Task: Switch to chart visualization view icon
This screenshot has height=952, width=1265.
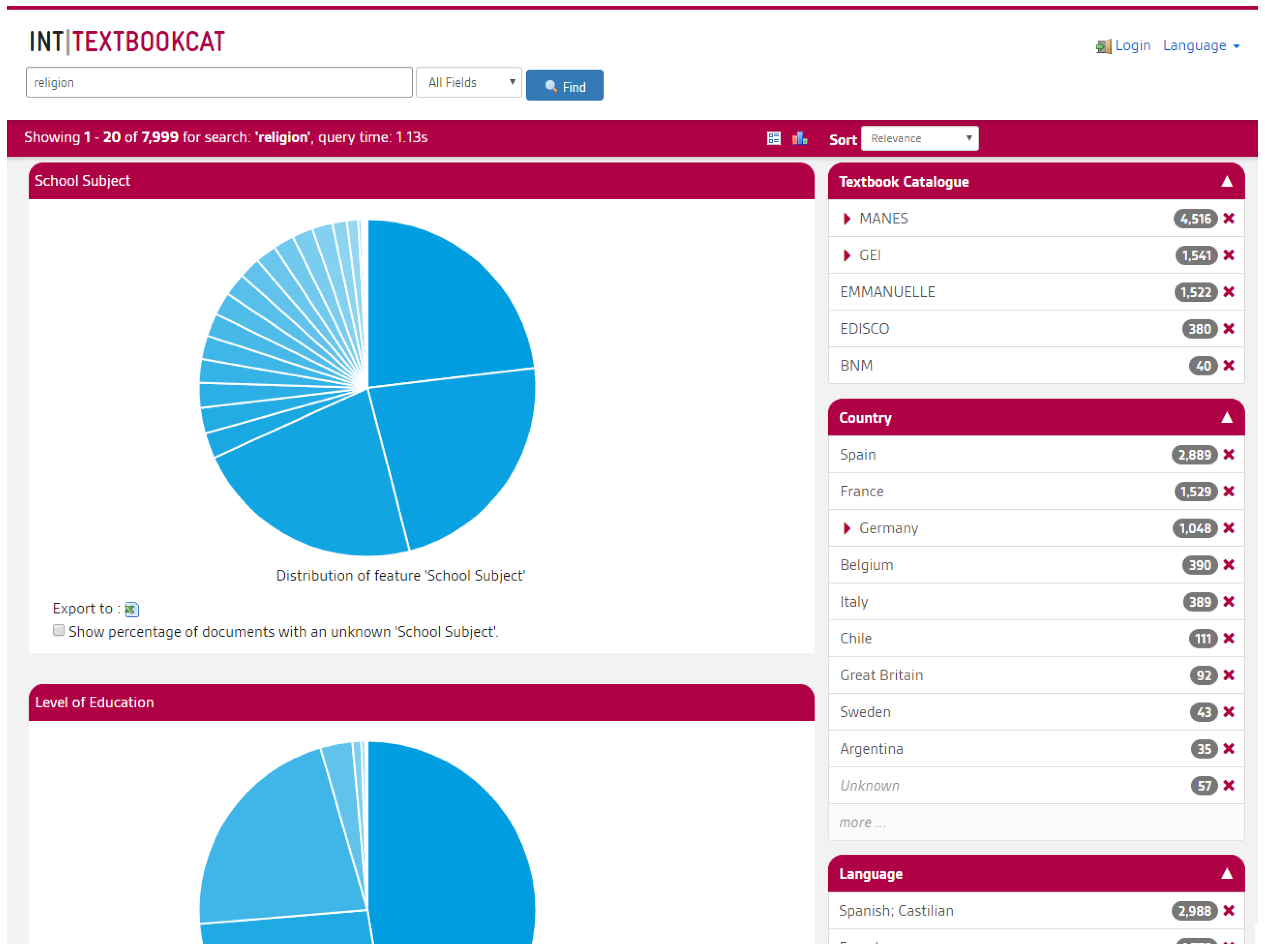Action: 800,138
